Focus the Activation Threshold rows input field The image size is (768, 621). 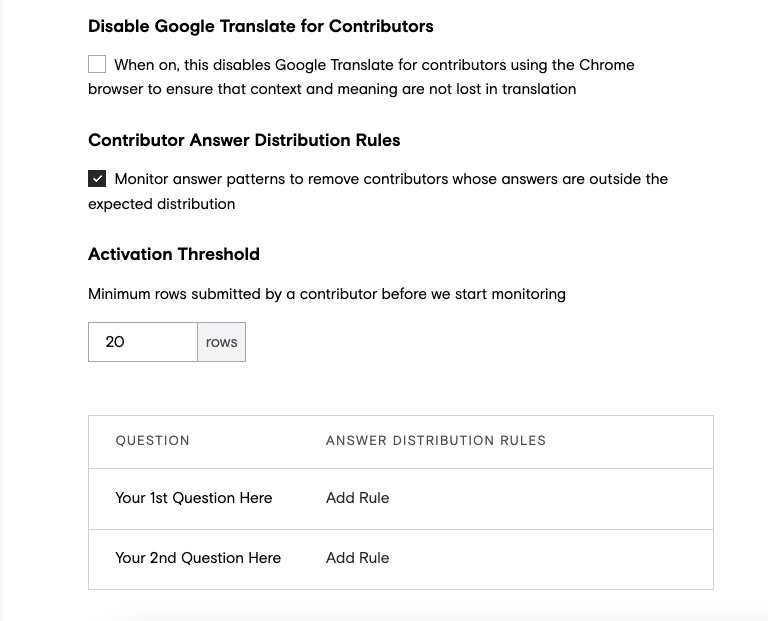(143, 342)
